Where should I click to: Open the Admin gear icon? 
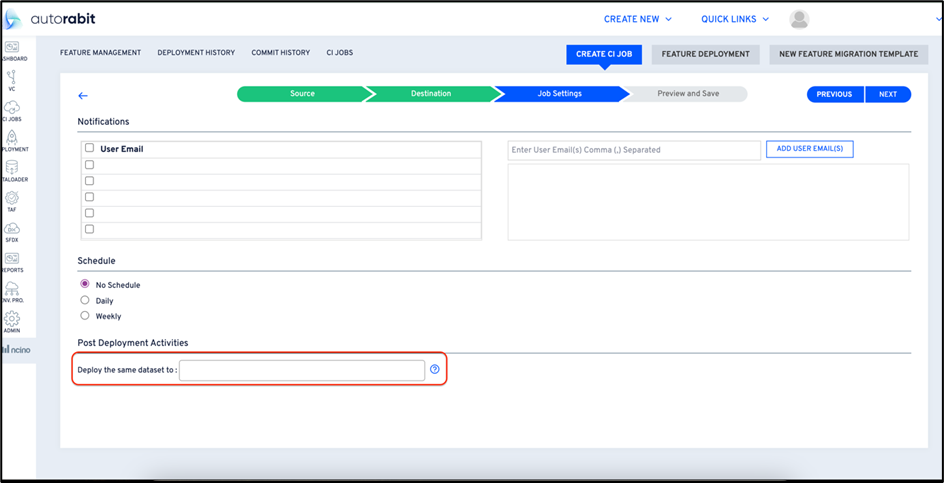(11, 319)
